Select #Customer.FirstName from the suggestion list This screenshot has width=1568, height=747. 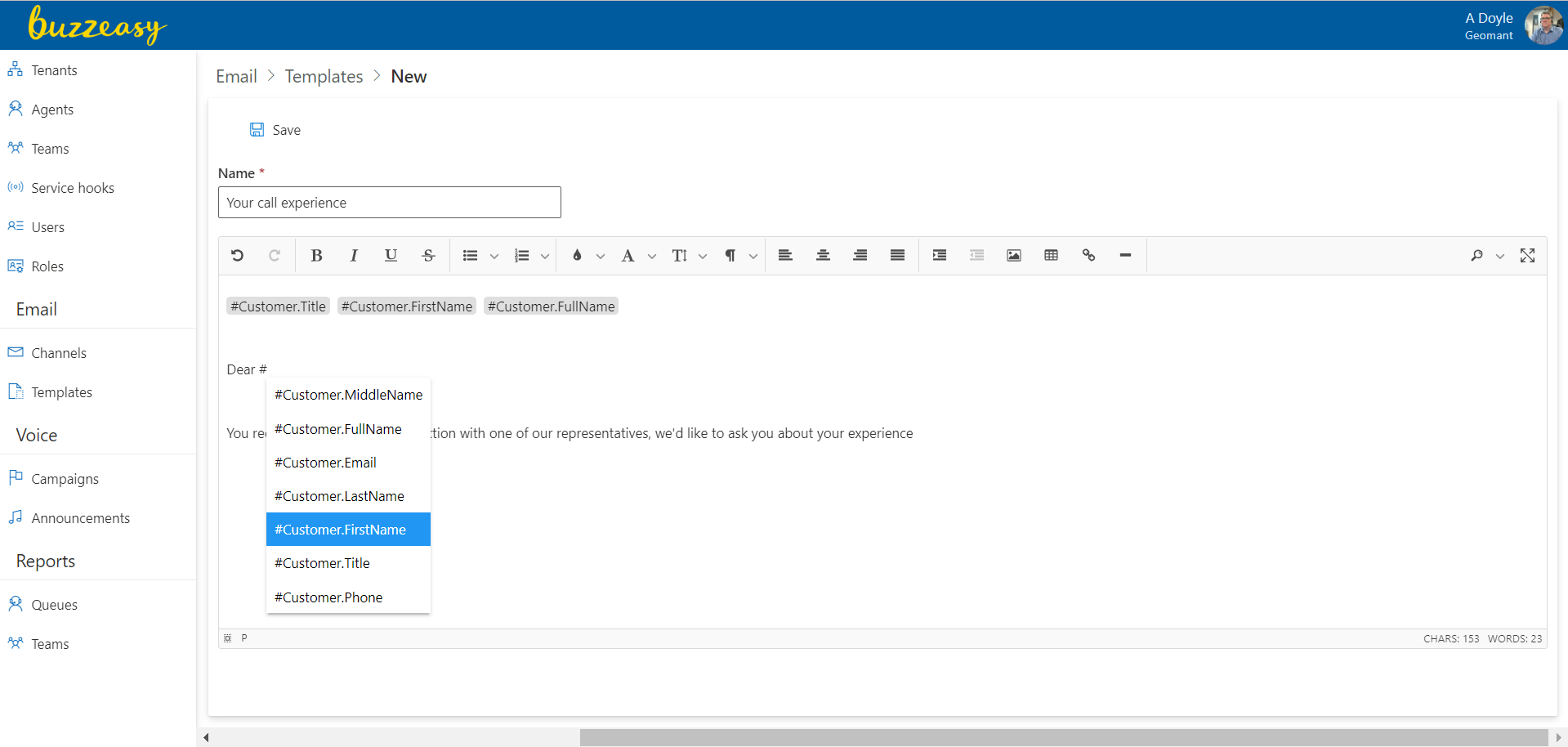tap(348, 529)
